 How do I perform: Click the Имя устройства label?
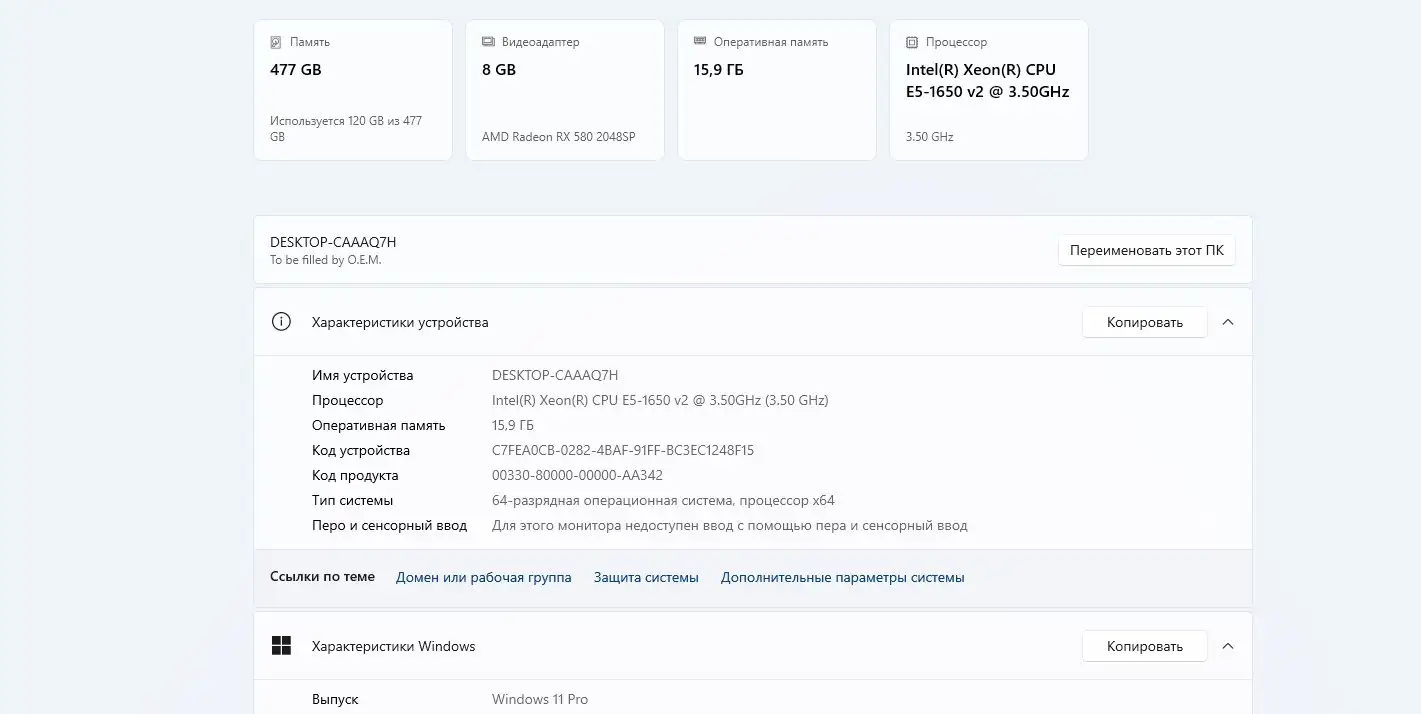[x=362, y=375]
